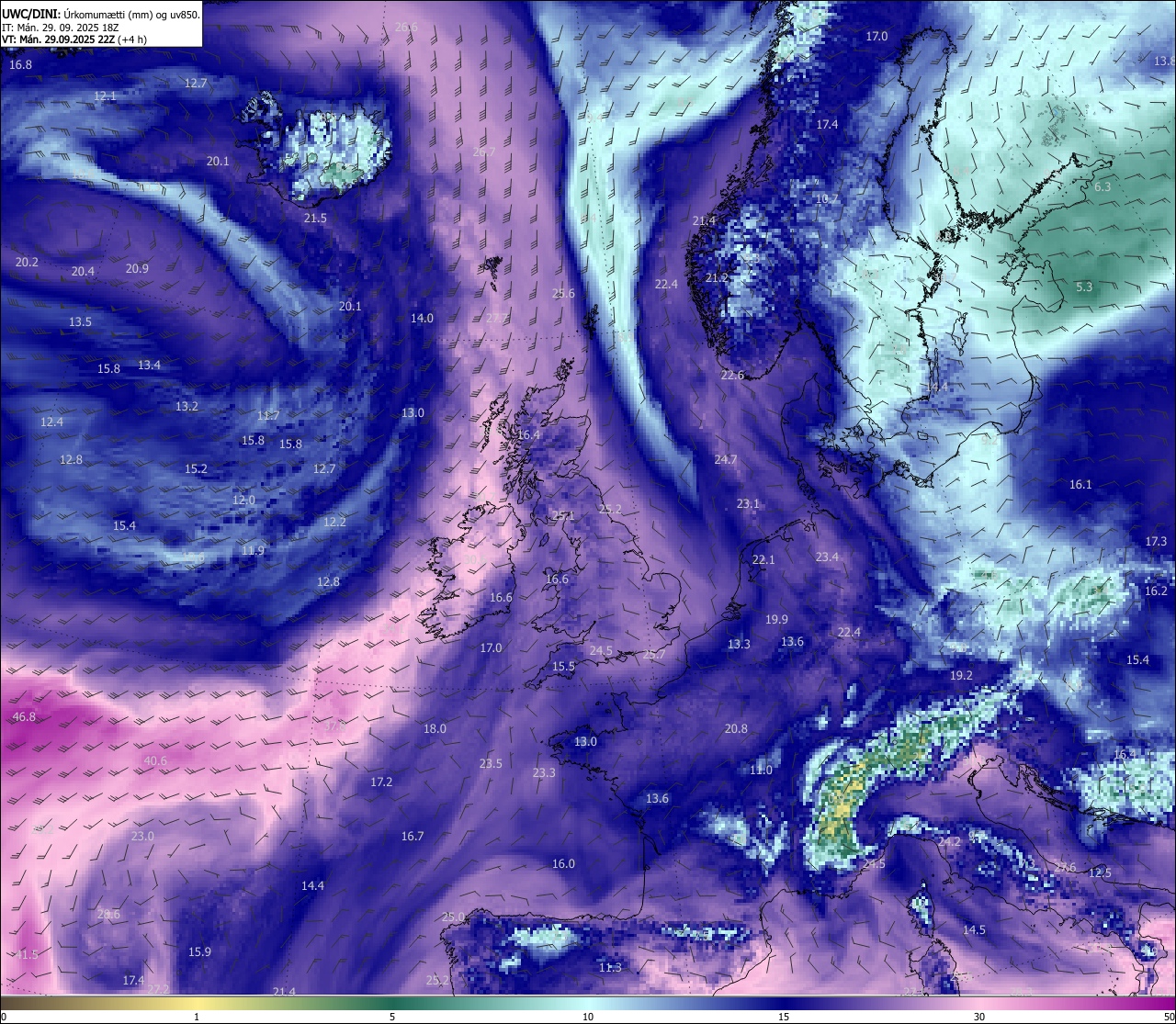
Task: Click the UWC/DINI Úrkomumætti map title
Action: click(100, 14)
